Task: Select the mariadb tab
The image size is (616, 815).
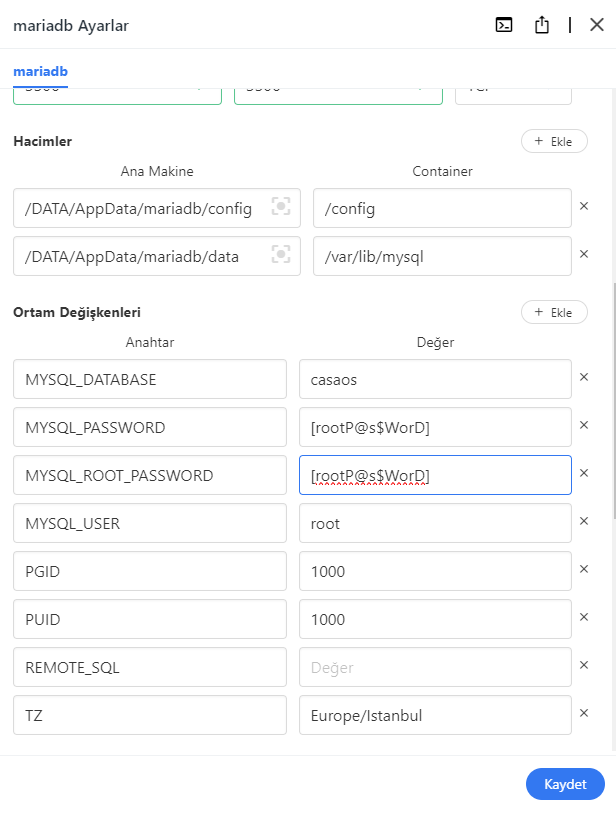Action: coord(41,71)
